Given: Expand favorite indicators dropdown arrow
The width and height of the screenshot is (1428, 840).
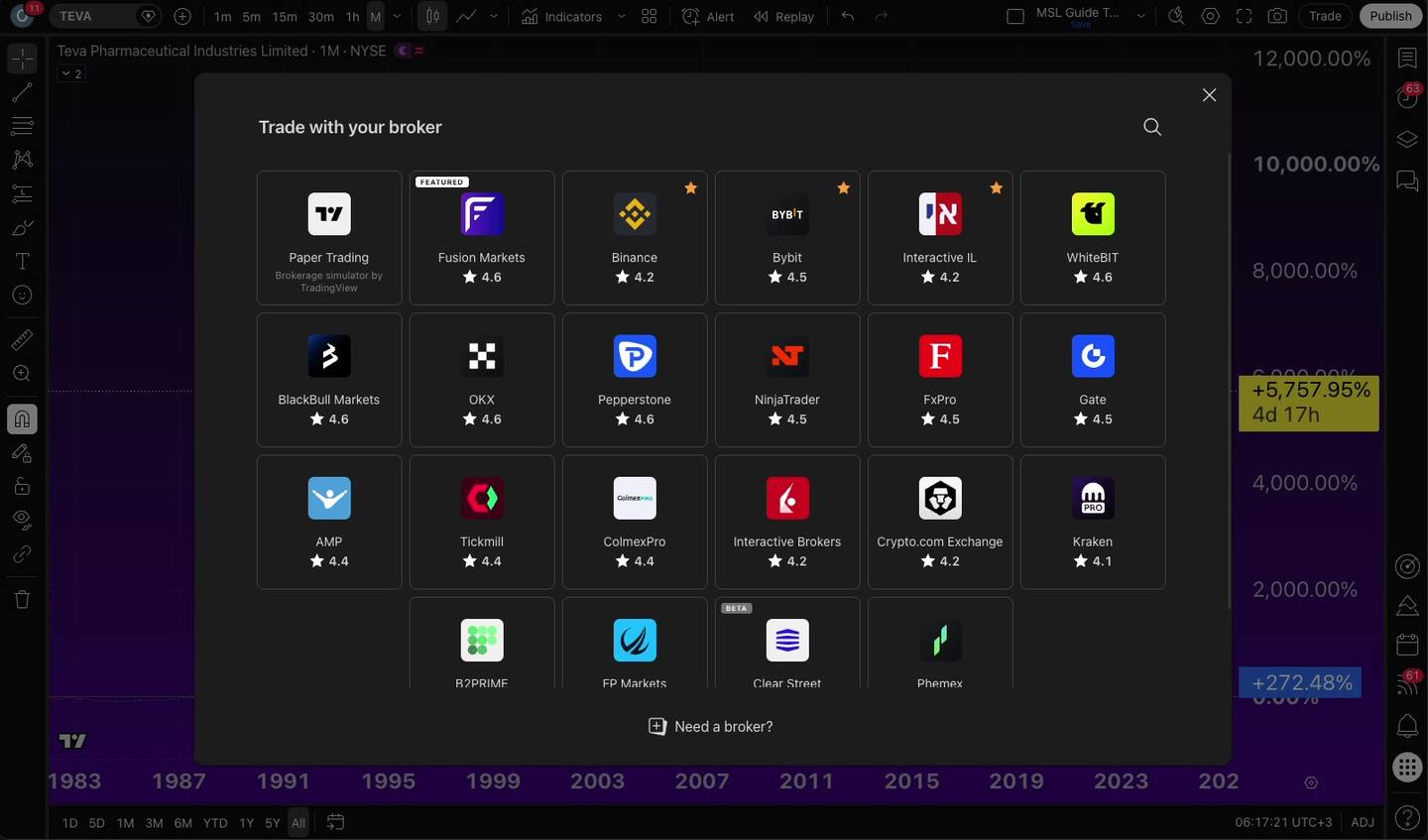Looking at the screenshot, I should click(x=622, y=17).
